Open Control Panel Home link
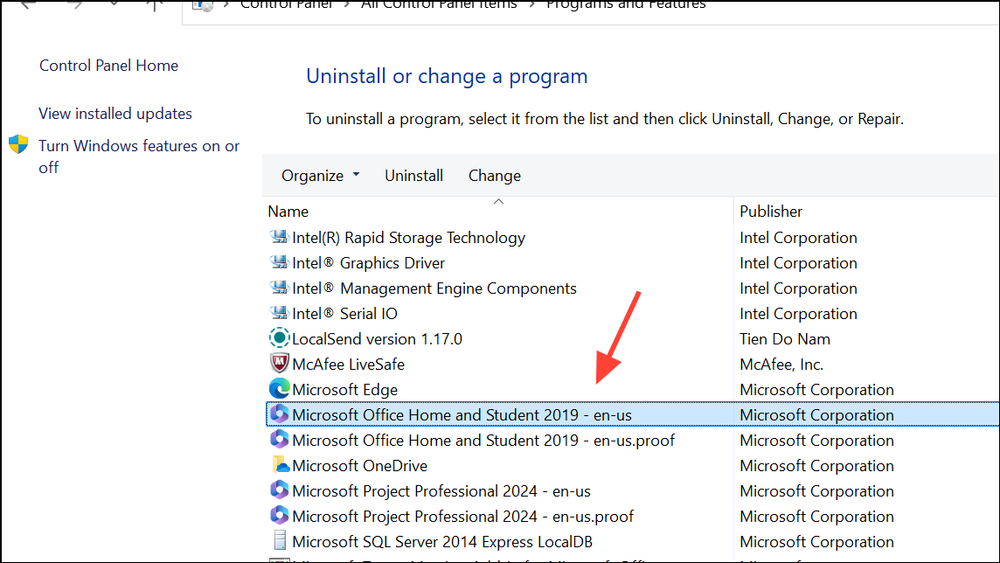 coord(108,65)
